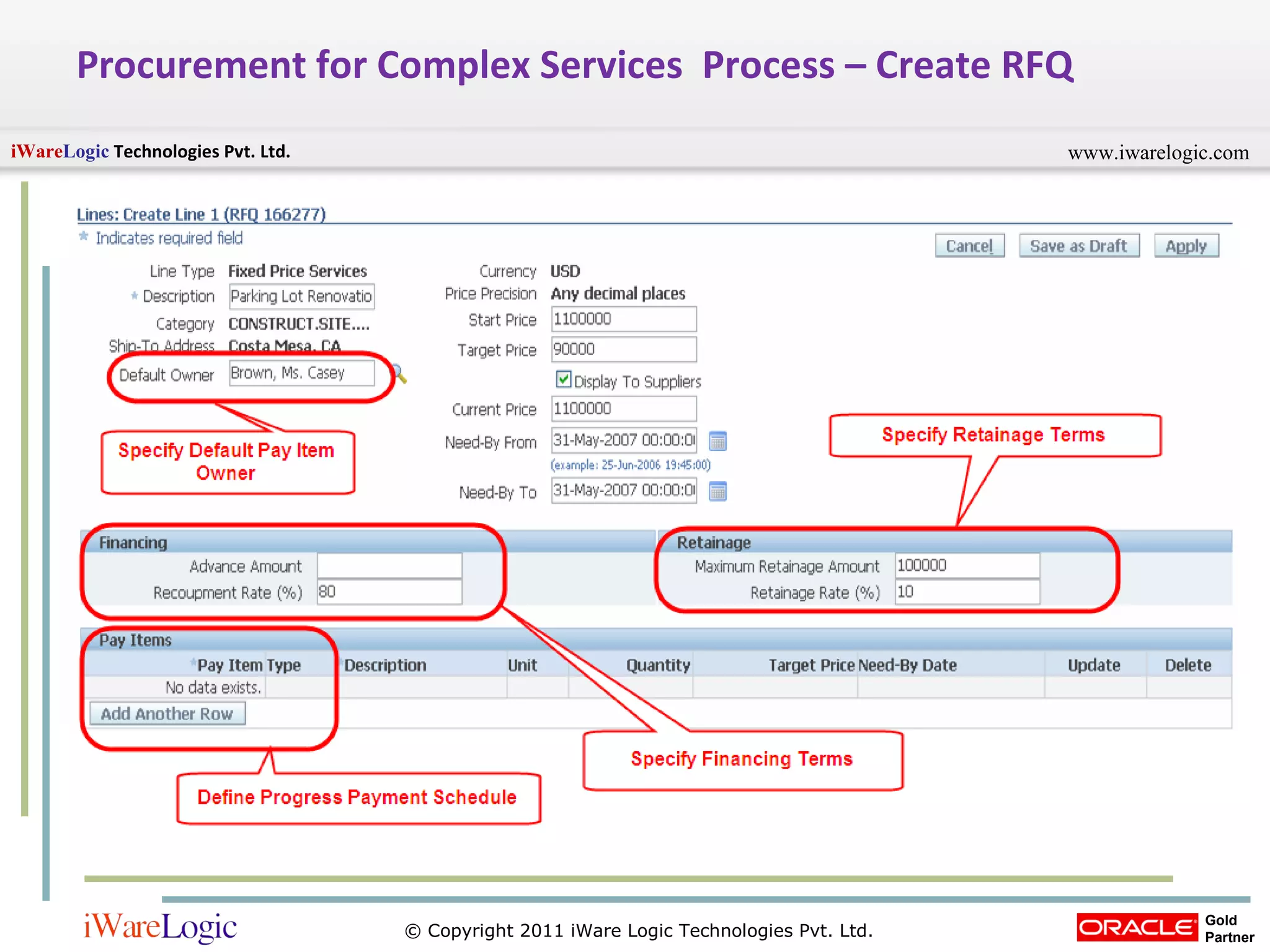Open the Need-By To calendar picker
Viewport: 1270px width, 952px height.
pos(717,491)
